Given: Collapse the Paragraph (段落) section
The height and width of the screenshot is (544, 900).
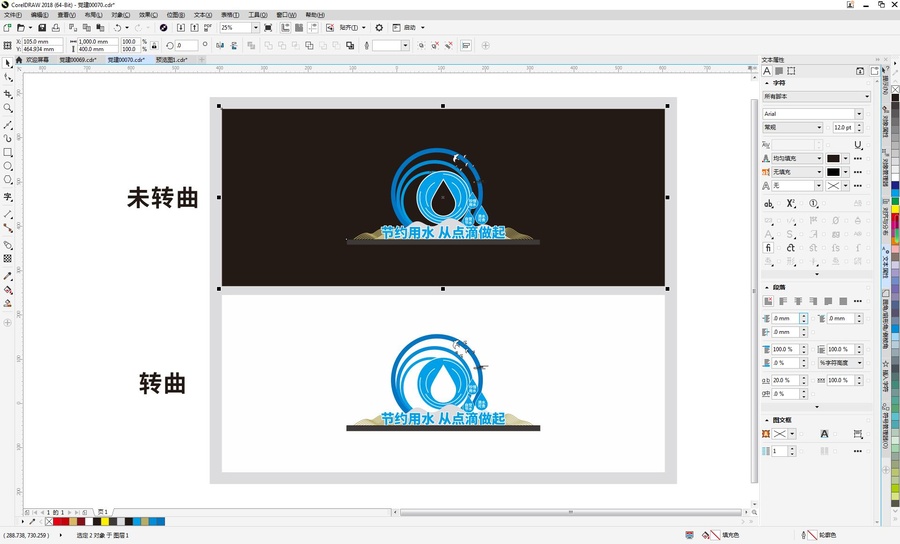Looking at the screenshot, I should click(767, 287).
